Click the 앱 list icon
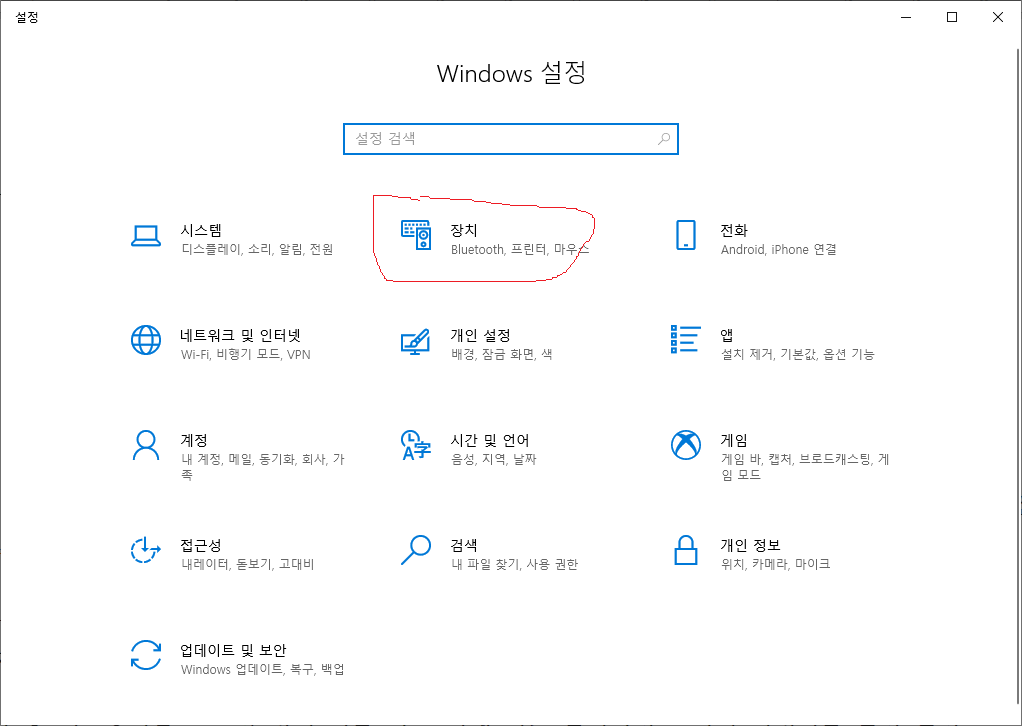This screenshot has width=1022, height=726. (x=686, y=340)
